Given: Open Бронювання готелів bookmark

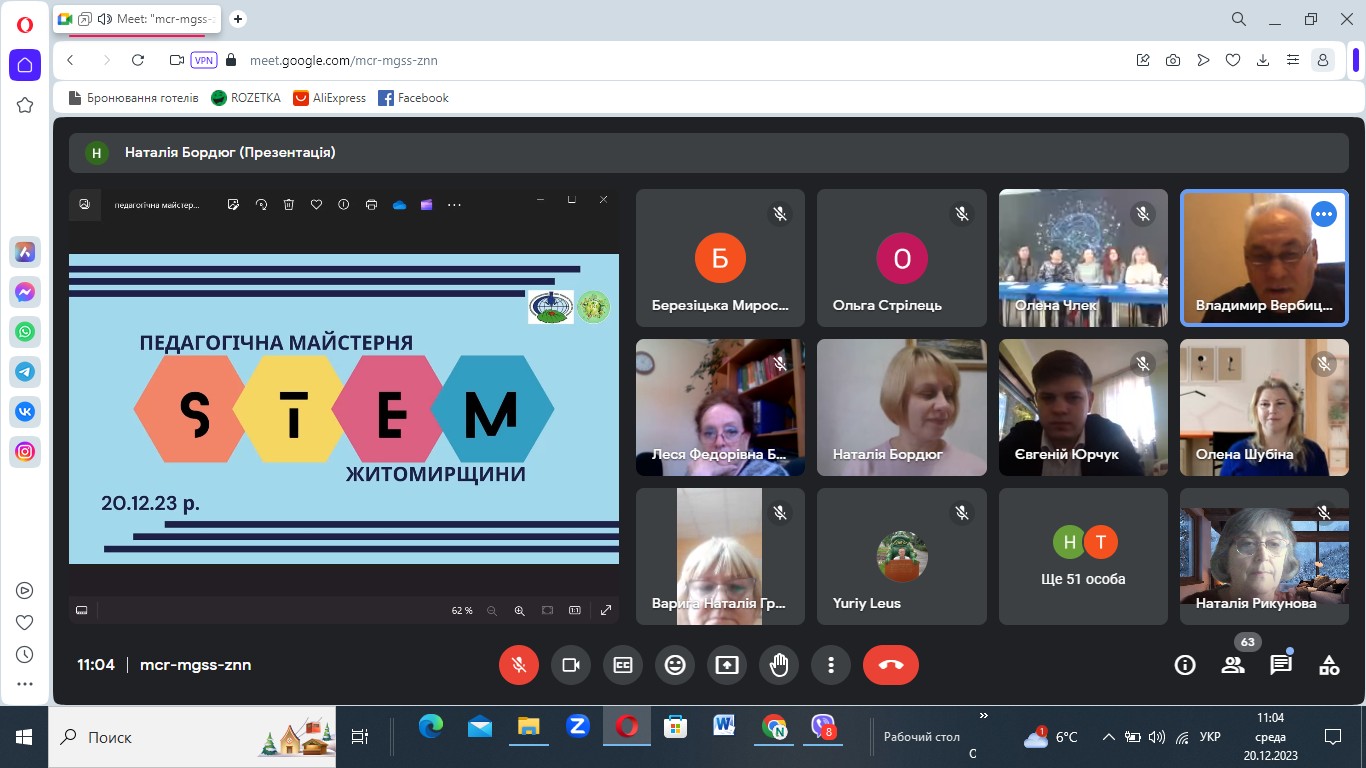Looking at the screenshot, I should click(x=133, y=98).
